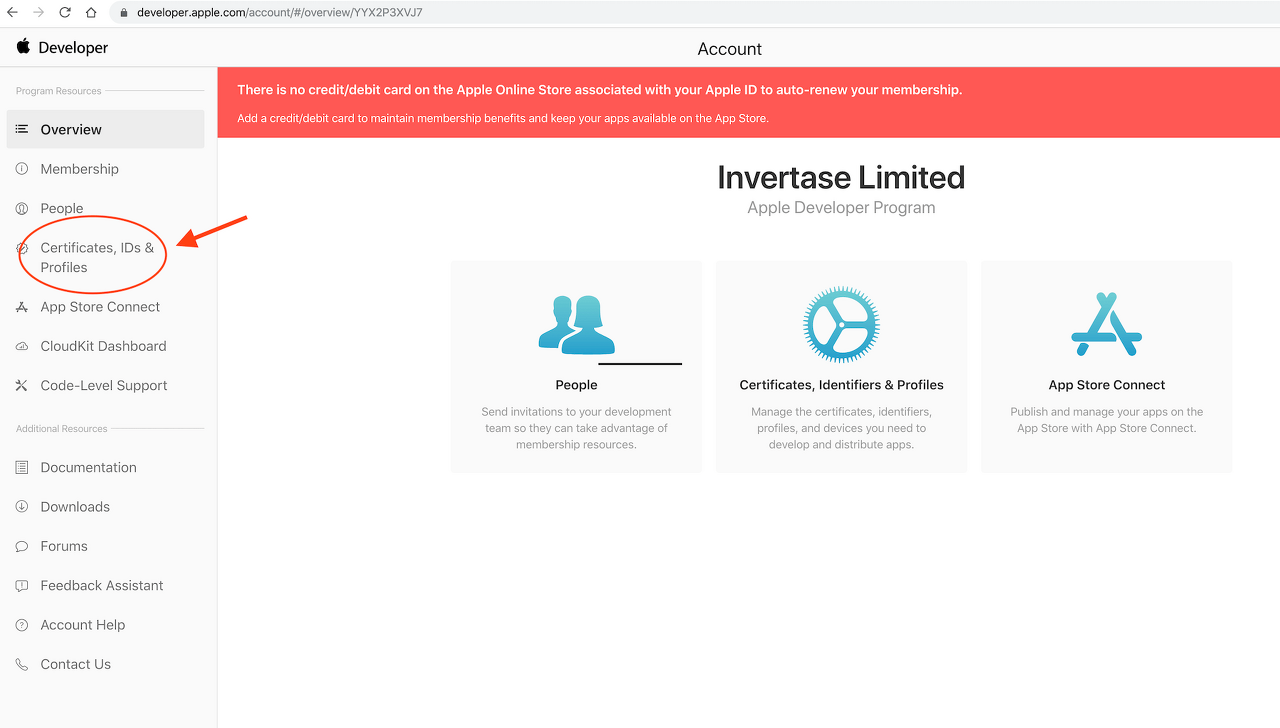Click the Downloads arrow icon

pos(22,507)
